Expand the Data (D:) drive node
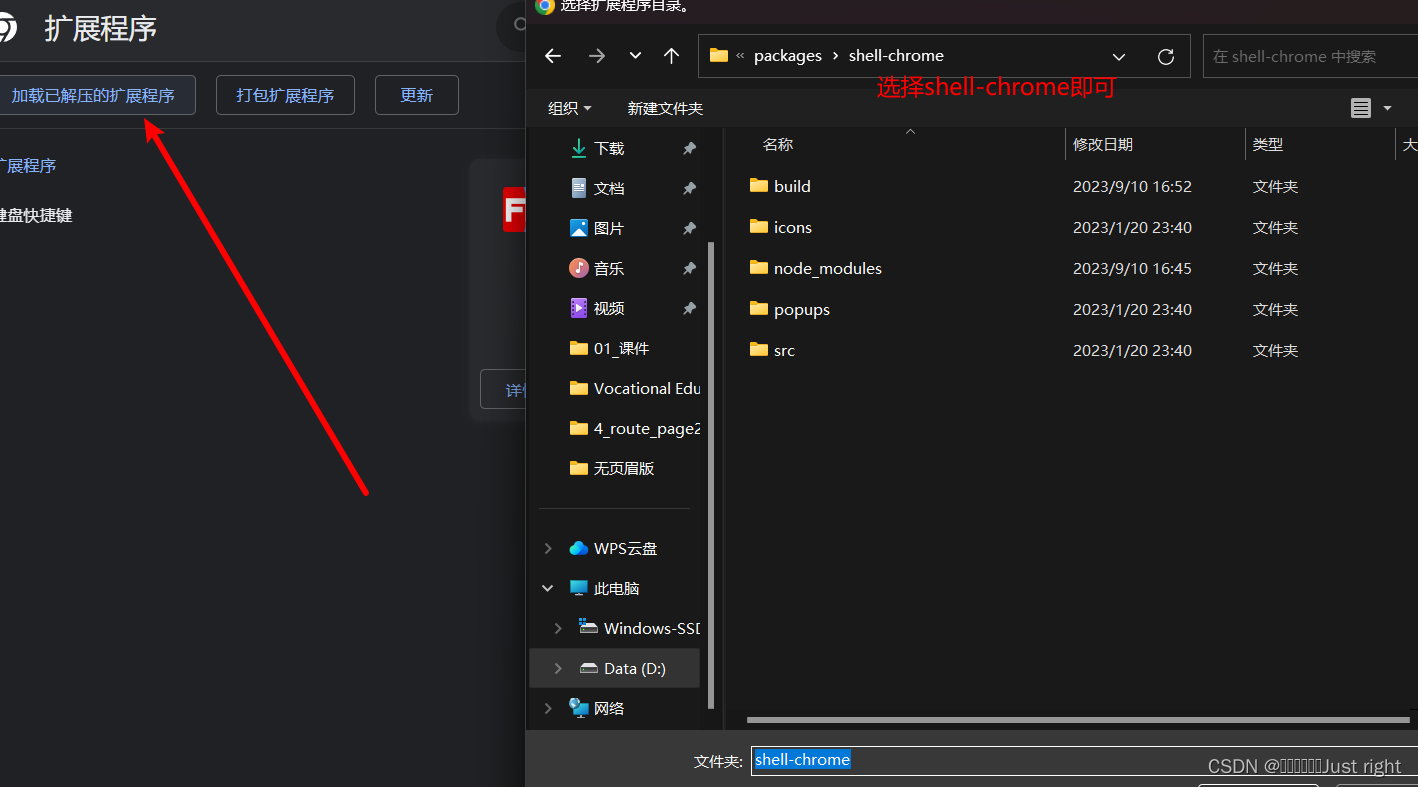The height and width of the screenshot is (787, 1418). pyautogui.click(x=558, y=668)
